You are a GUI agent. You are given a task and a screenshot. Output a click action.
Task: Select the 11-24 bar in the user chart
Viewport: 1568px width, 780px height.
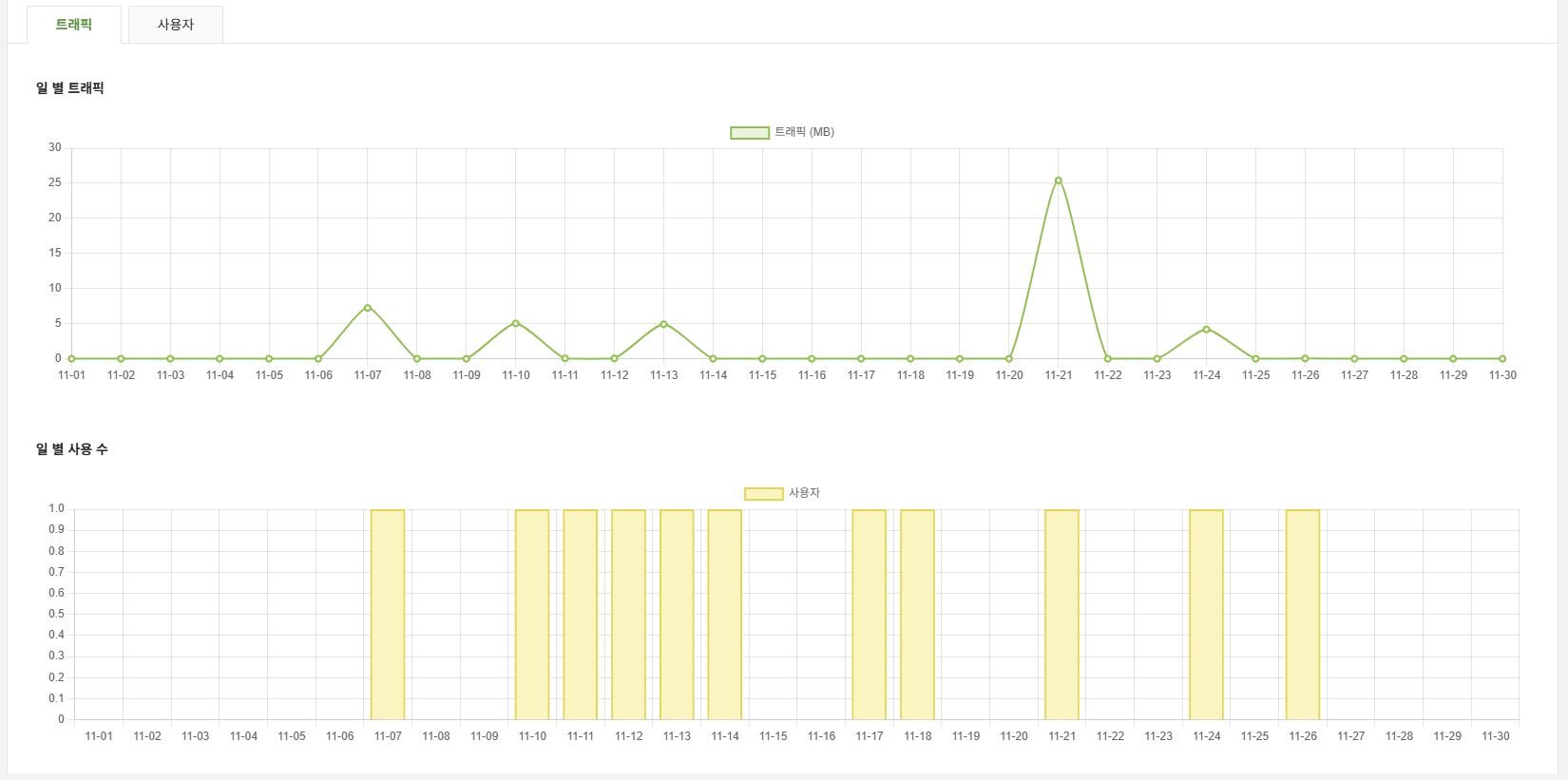point(1206,615)
